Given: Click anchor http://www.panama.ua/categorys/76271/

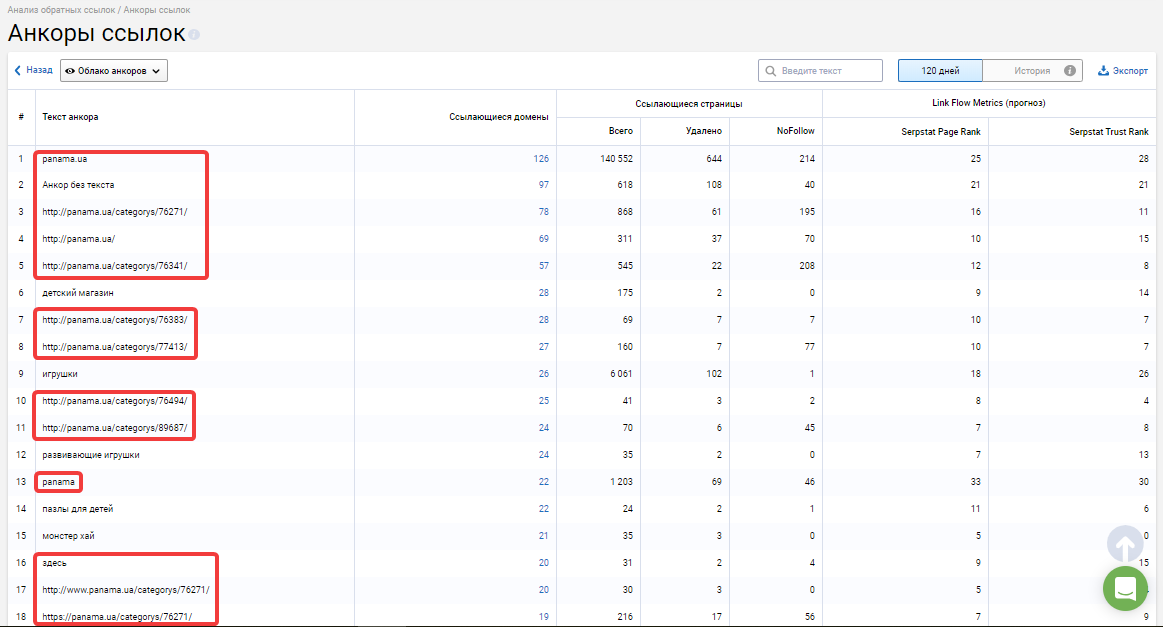Looking at the screenshot, I should 125,590.
